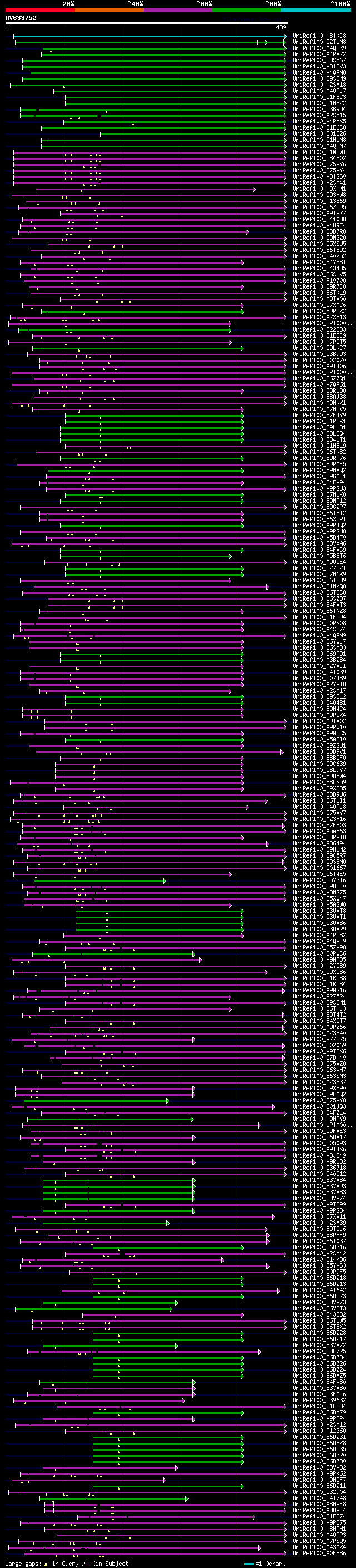Select the UniRef100_A4QPN8 label

(x=319, y=72)
